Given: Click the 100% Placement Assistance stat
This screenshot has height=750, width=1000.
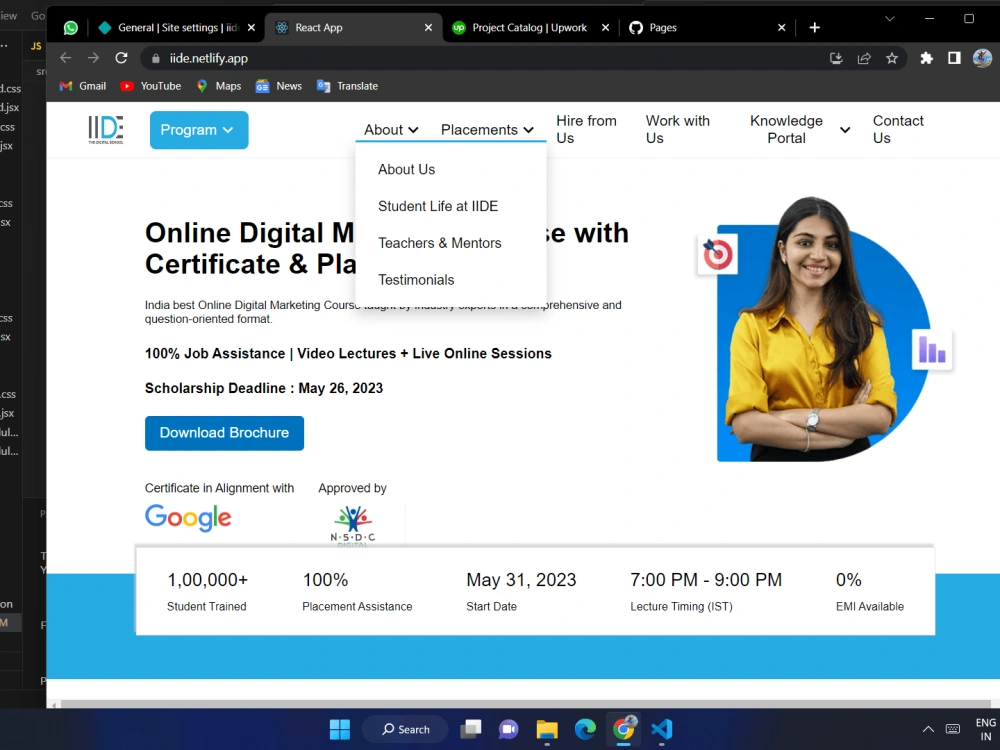Looking at the screenshot, I should coord(357,591).
